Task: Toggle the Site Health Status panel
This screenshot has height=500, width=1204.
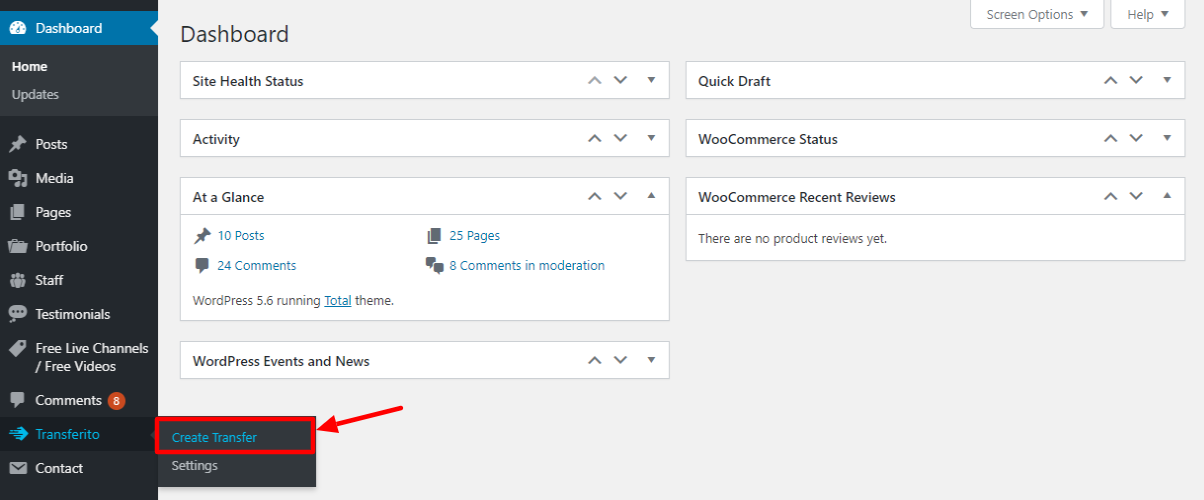Action: pyautogui.click(x=651, y=80)
